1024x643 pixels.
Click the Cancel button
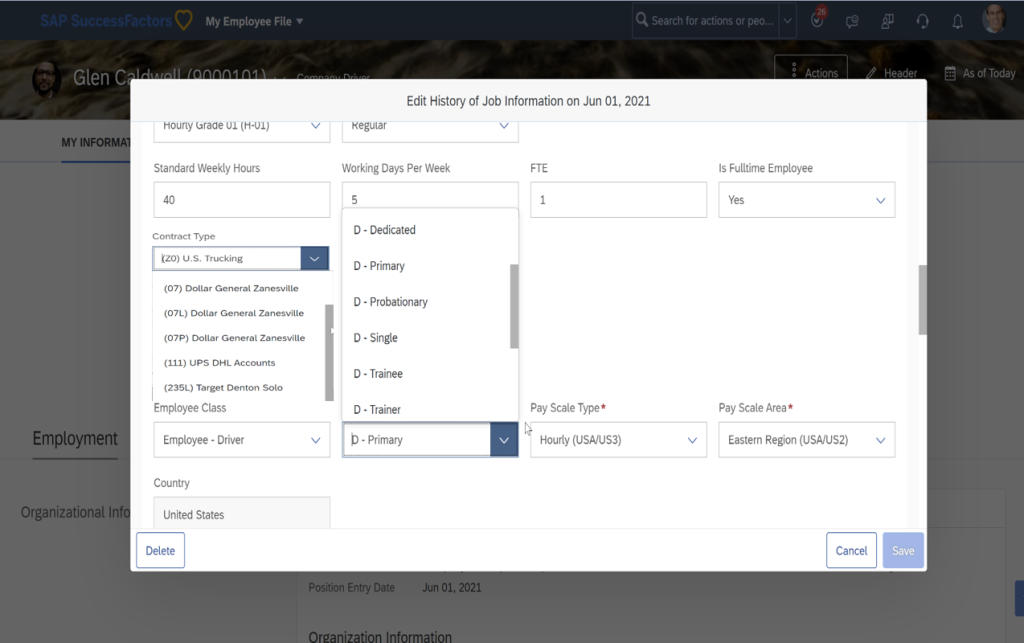point(851,550)
